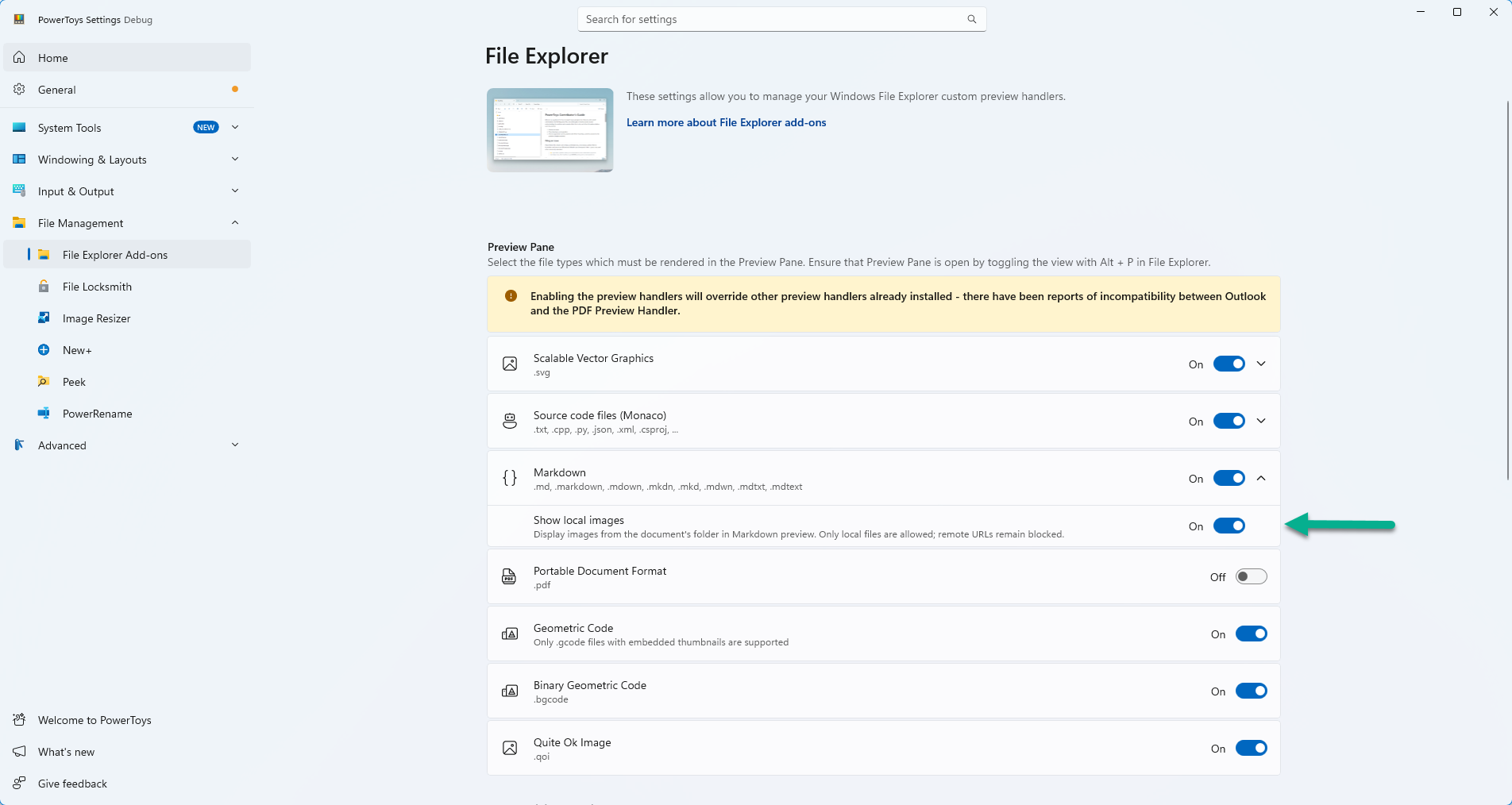
Task: Click the Geometric Code icon
Action: [x=510, y=634]
